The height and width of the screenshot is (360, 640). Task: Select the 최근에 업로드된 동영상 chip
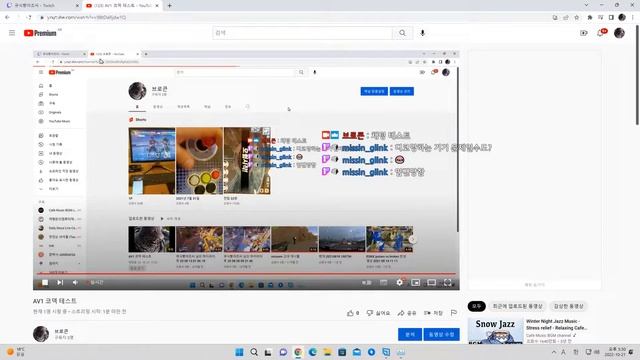[518, 306]
